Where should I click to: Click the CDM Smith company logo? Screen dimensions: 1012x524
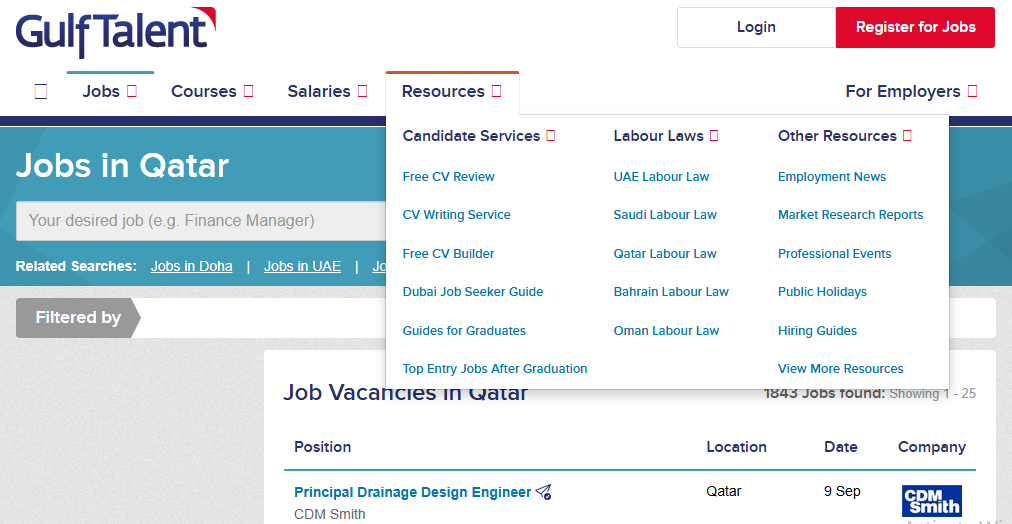point(931,501)
